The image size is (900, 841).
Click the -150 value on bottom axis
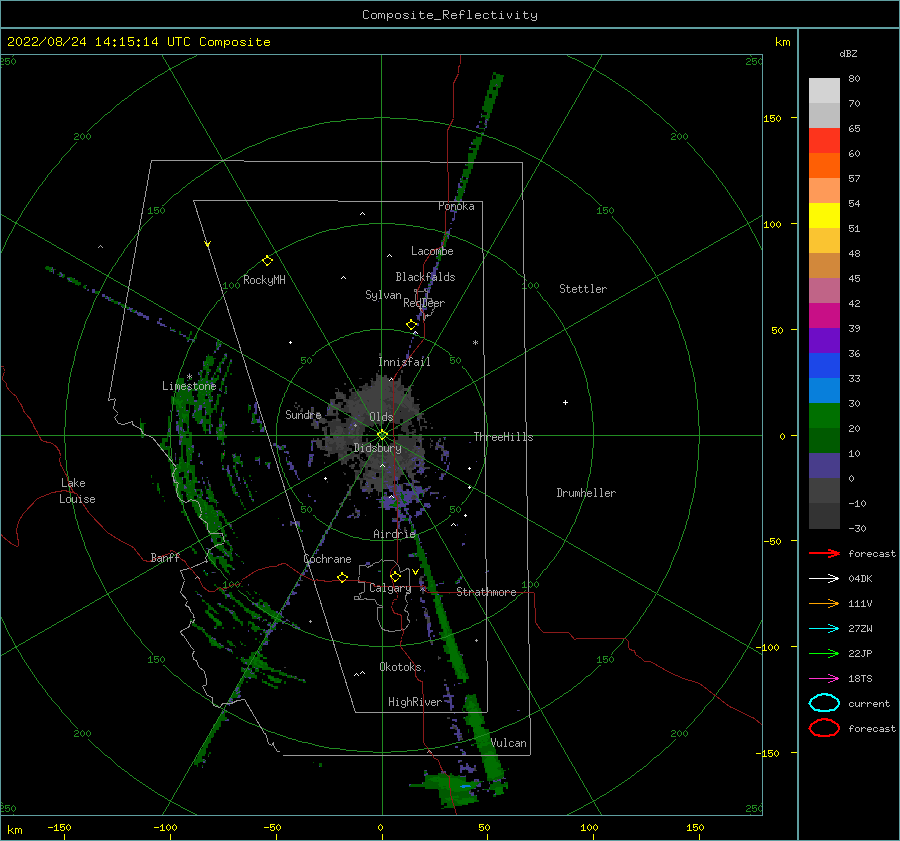59,828
